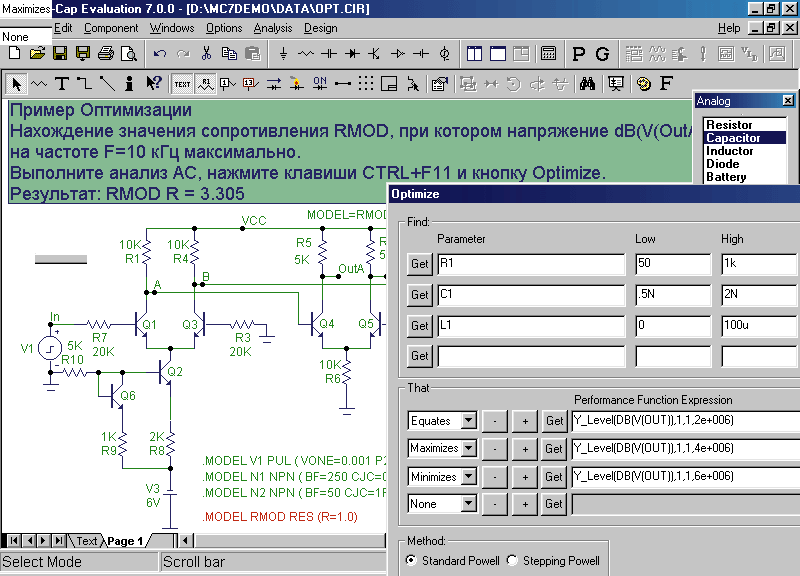The width and height of the screenshot is (800, 576).
Task: Open the Windows menu
Action: pyautogui.click(x=172, y=28)
